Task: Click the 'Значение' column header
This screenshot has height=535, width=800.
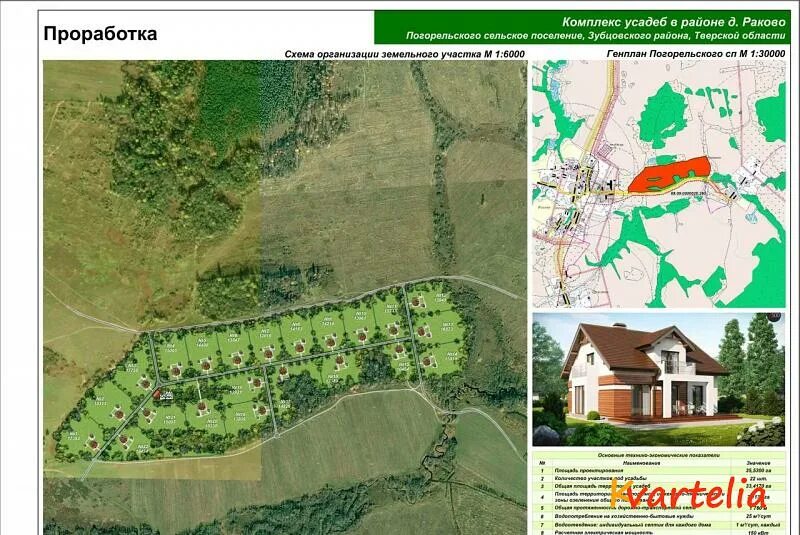Action: [x=758, y=463]
